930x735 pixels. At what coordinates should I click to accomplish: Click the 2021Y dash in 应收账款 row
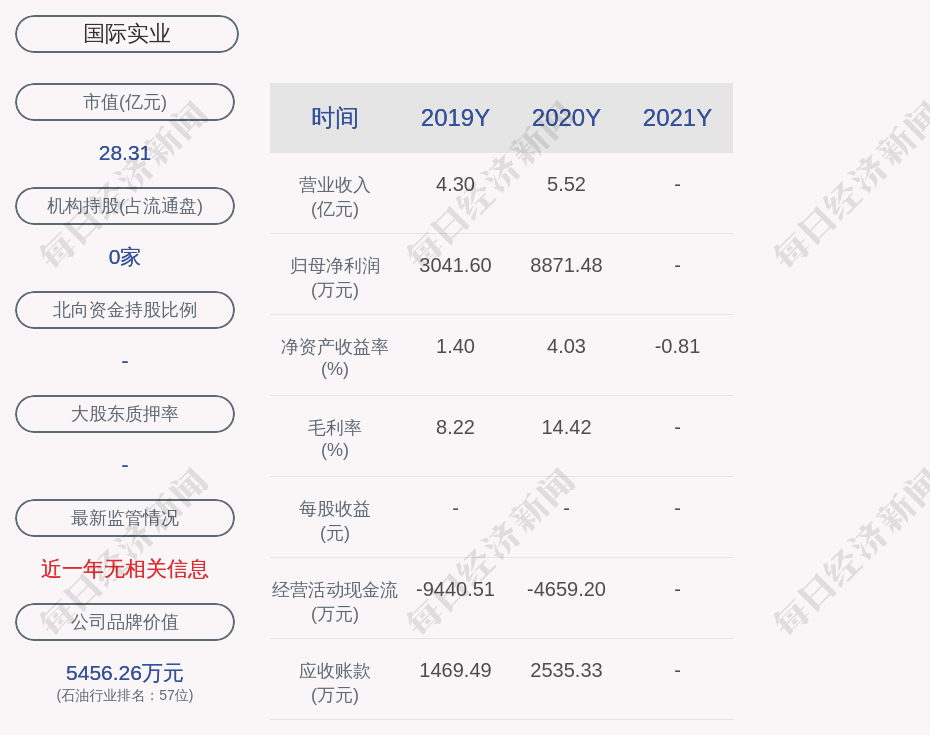click(677, 670)
